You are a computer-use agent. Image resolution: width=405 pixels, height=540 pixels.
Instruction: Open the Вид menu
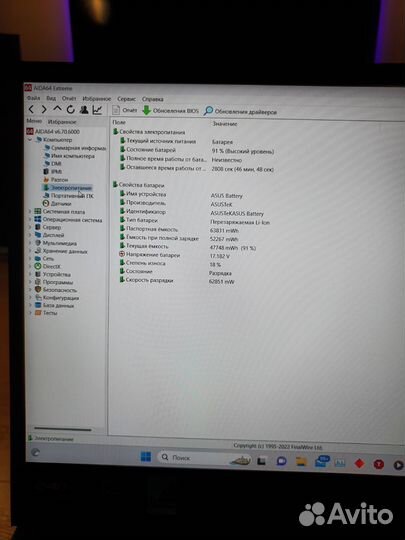(51, 98)
